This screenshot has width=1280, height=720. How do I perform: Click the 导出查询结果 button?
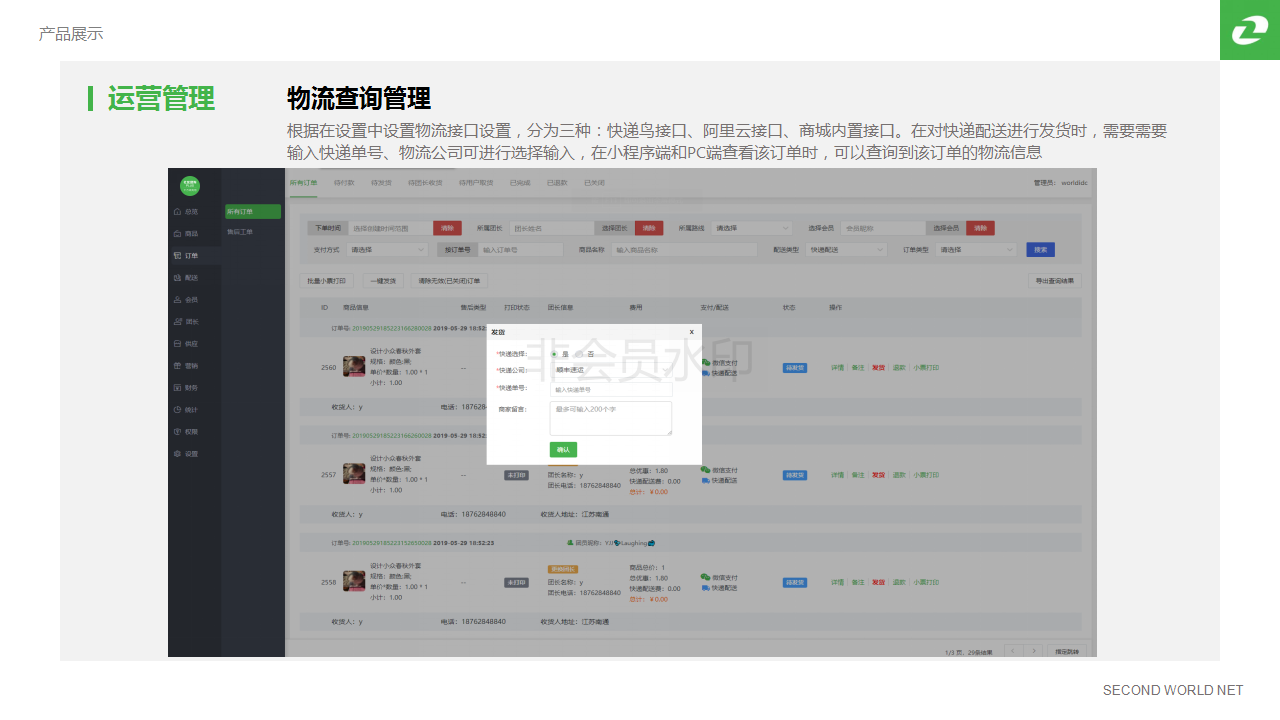coord(1055,282)
